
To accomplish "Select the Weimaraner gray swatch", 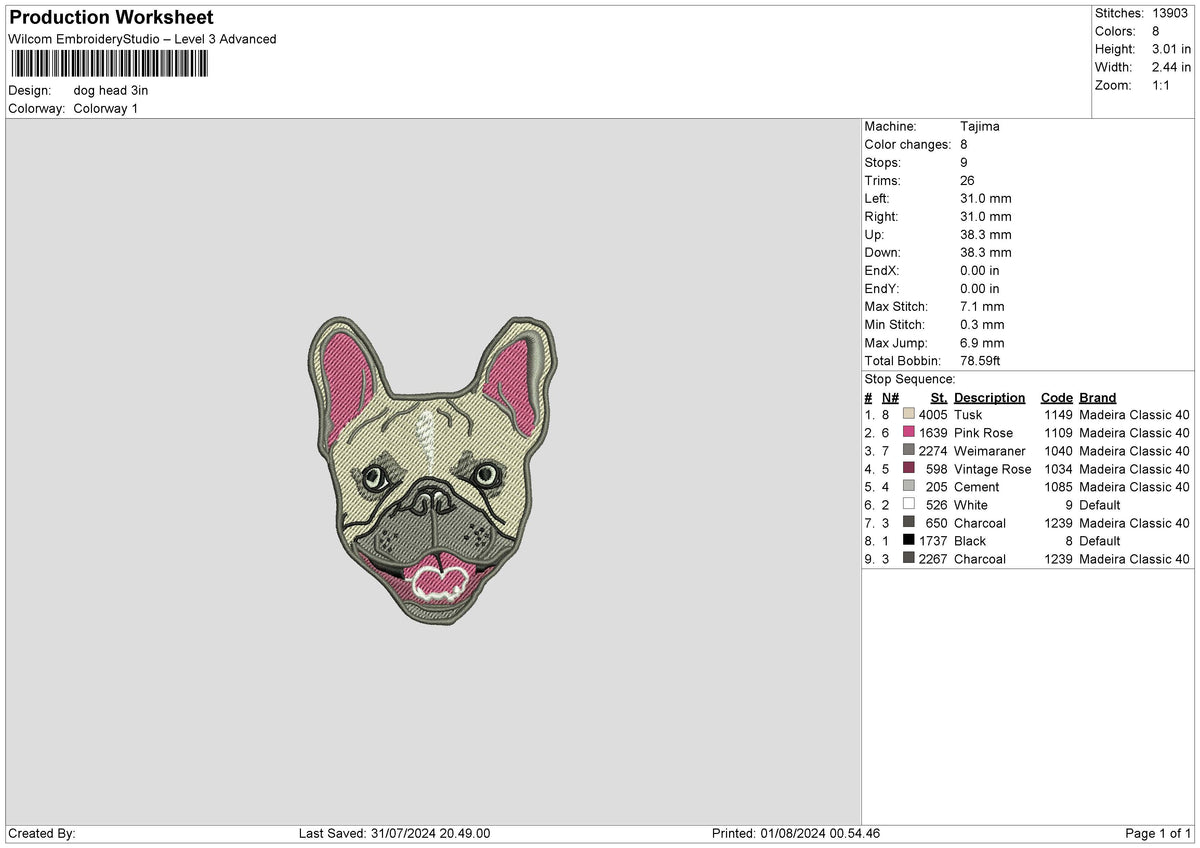I will (x=908, y=451).
